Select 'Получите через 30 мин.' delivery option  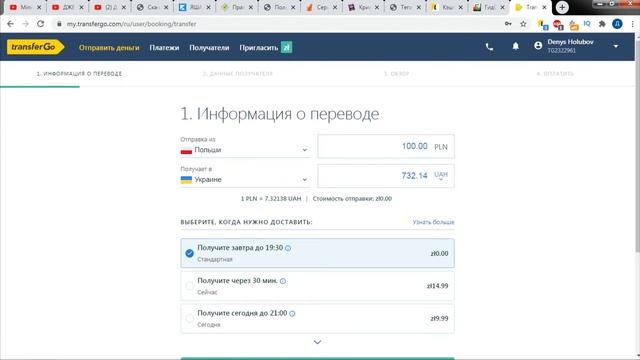pyautogui.click(x=318, y=286)
